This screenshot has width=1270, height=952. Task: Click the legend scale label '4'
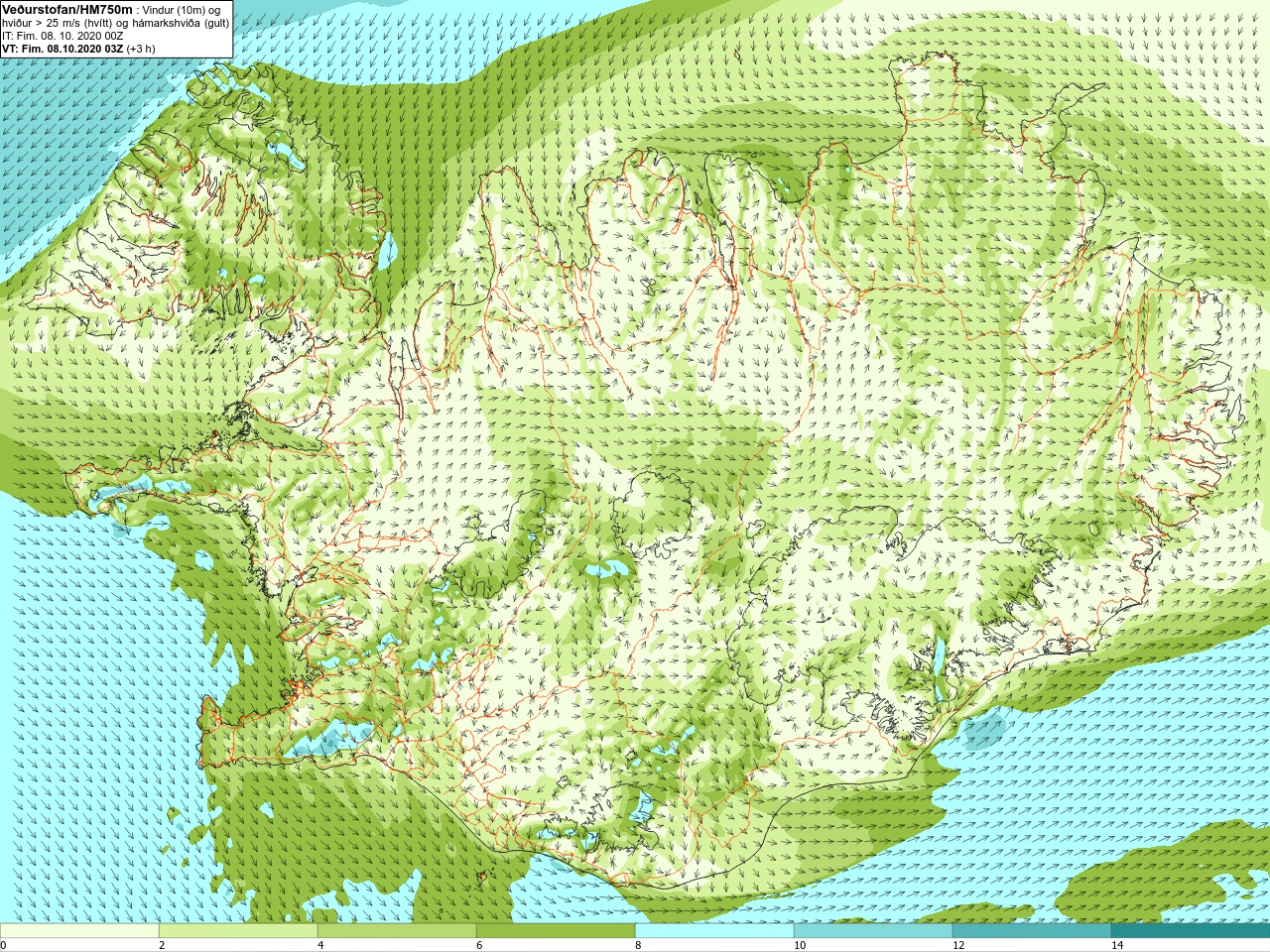(x=320, y=945)
